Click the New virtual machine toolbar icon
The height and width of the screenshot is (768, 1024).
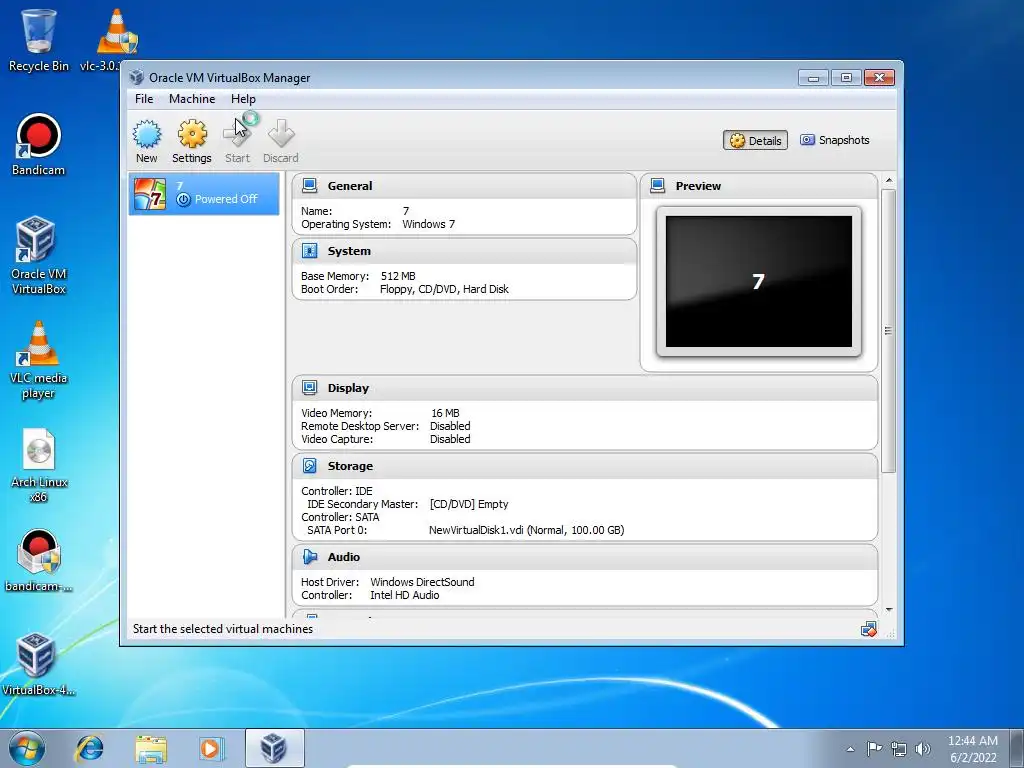146,134
